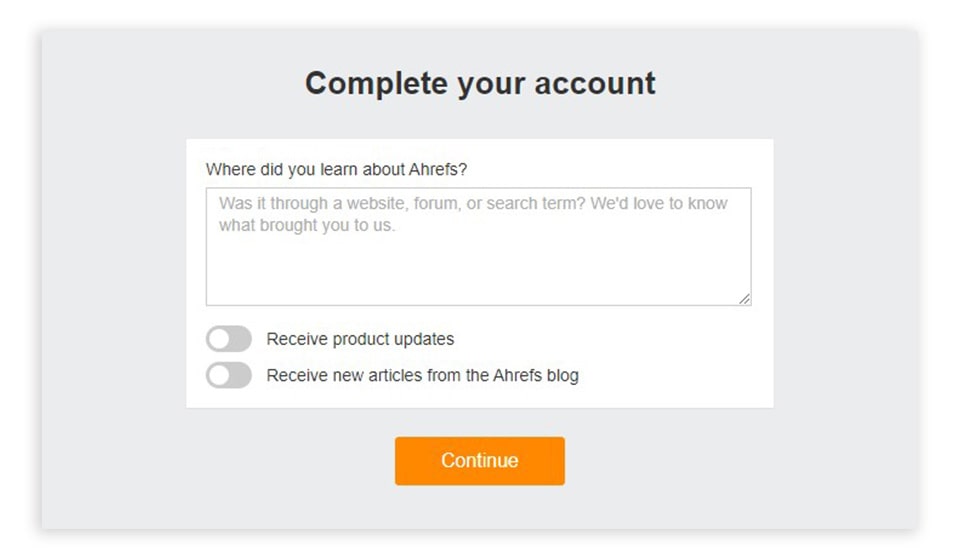975x557 pixels.
Task: Click the textarea resize handle corner
Action: pyautogui.click(x=745, y=299)
